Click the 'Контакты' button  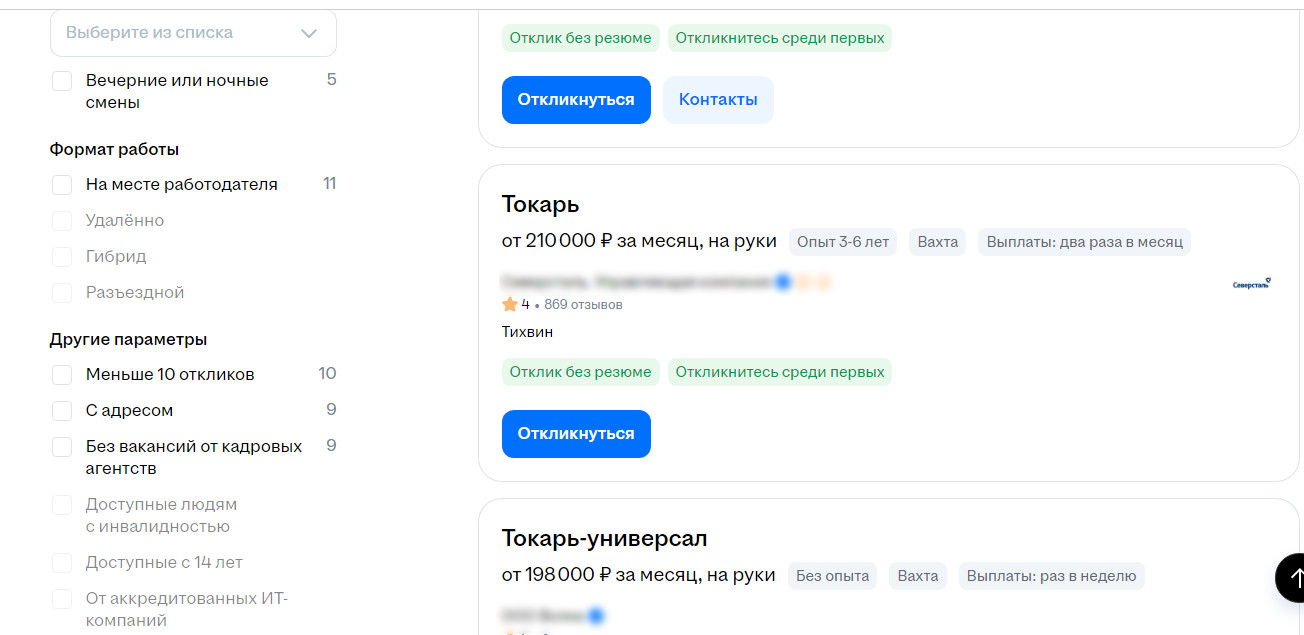(x=718, y=100)
